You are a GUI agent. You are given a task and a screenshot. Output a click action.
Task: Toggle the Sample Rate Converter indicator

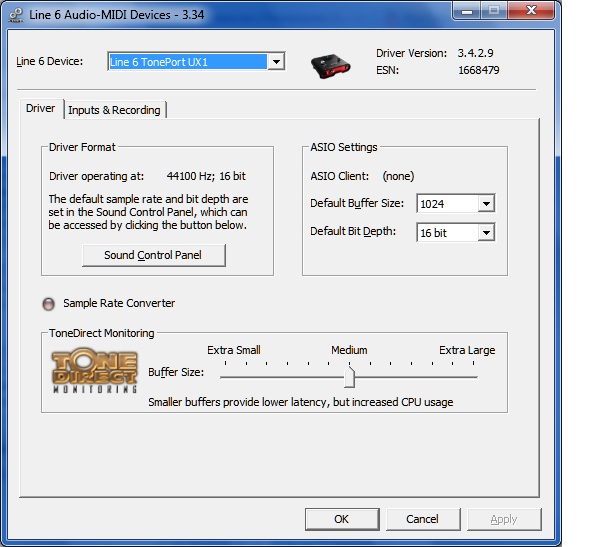pos(49,304)
